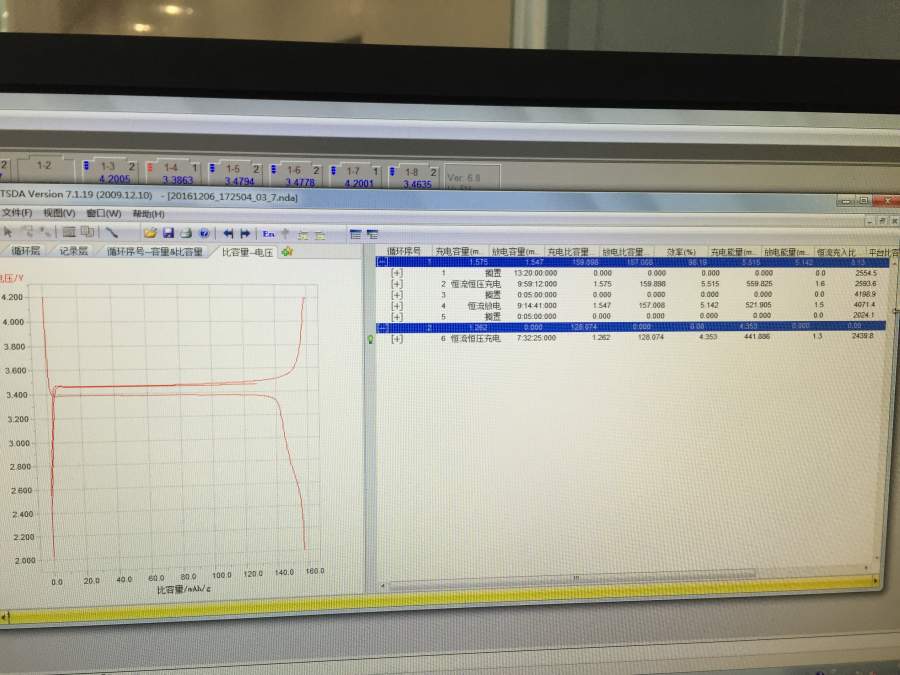Open the 帮助(H) menu
The height and width of the screenshot is (675, 900).
coord(149,214)
